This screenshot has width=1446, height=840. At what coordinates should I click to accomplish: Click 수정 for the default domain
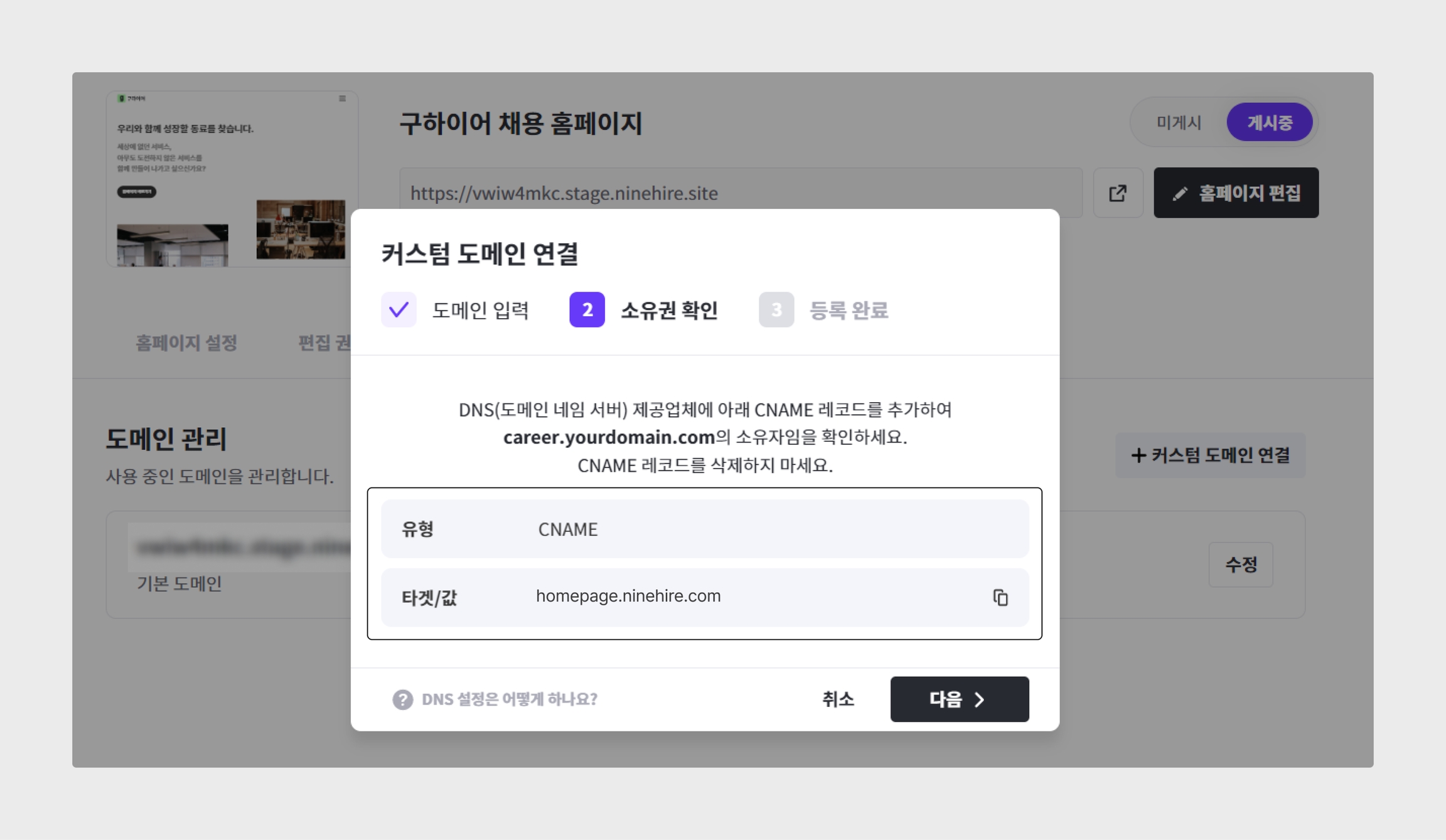point(1241,565)
